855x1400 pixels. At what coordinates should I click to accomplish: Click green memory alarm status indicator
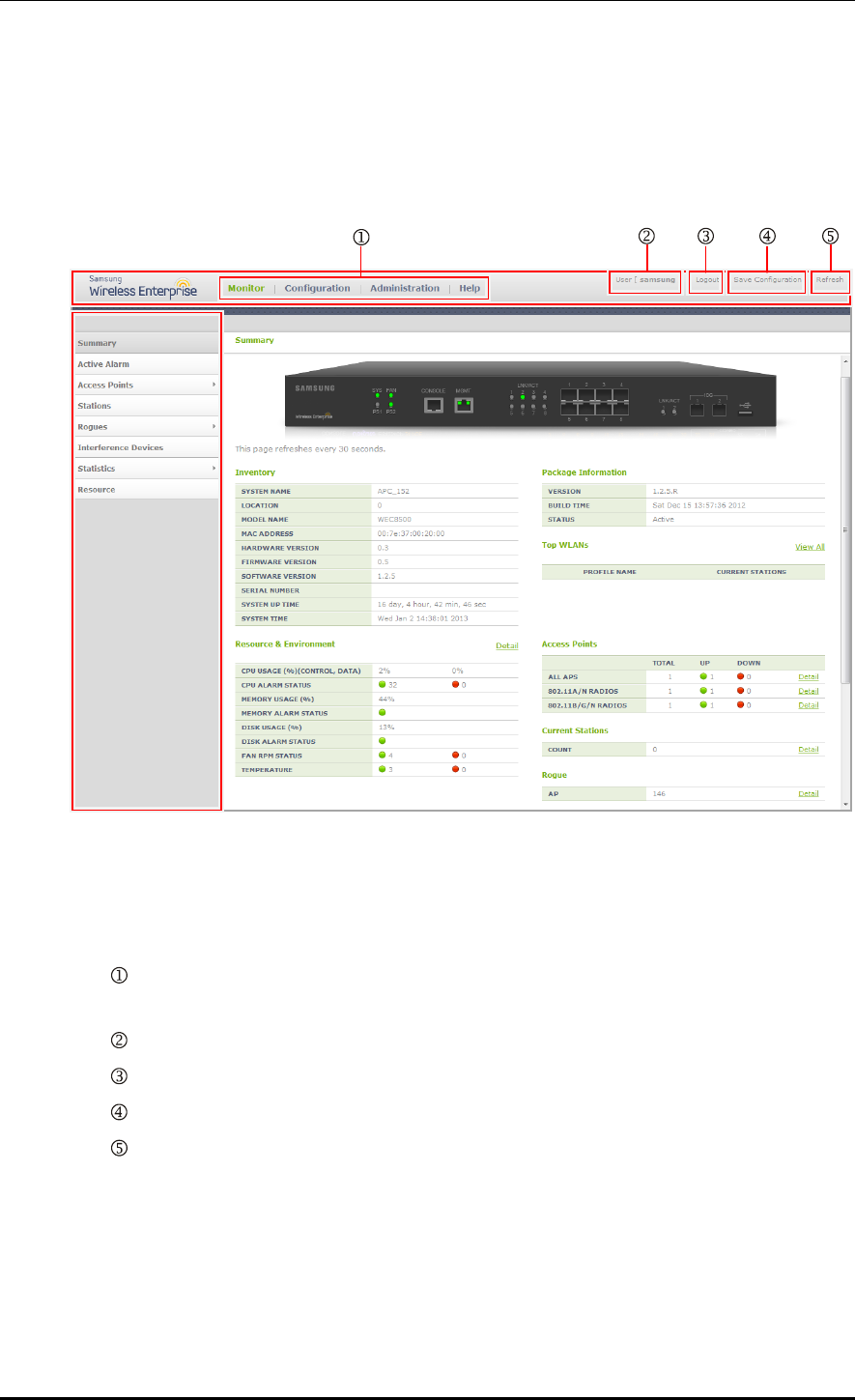[383, 713]
